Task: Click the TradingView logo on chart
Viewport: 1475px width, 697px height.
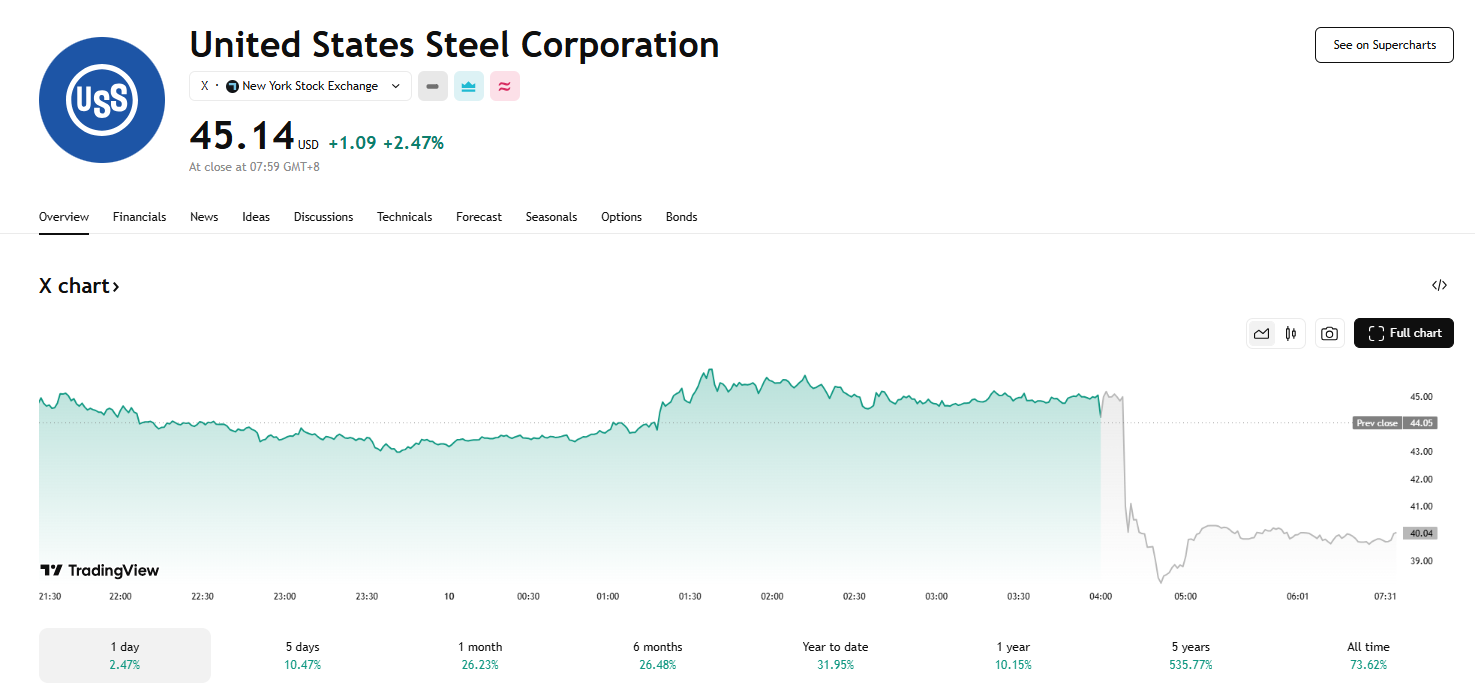Action: point(99,570)
